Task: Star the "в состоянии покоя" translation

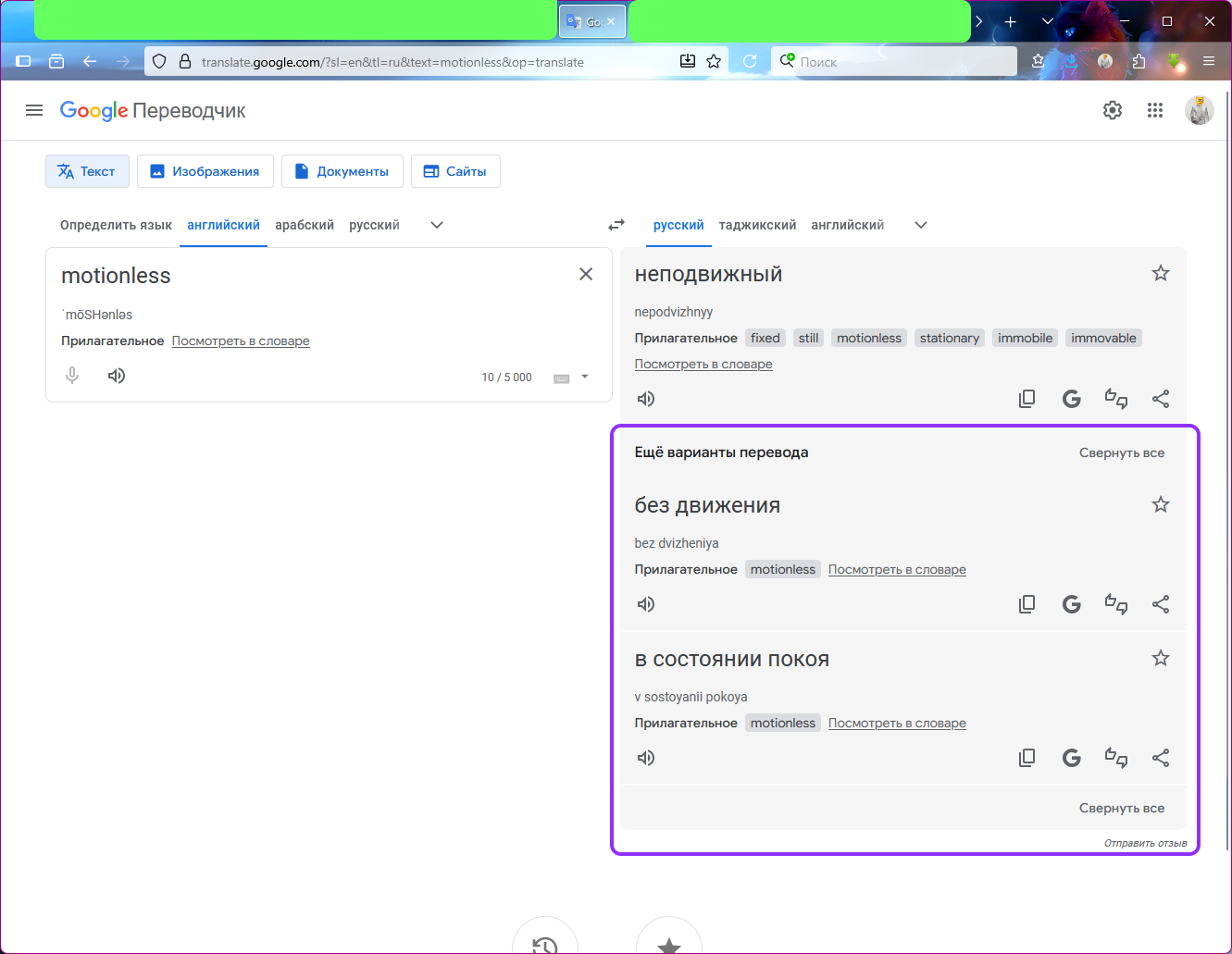Action: pos(1161,658)
